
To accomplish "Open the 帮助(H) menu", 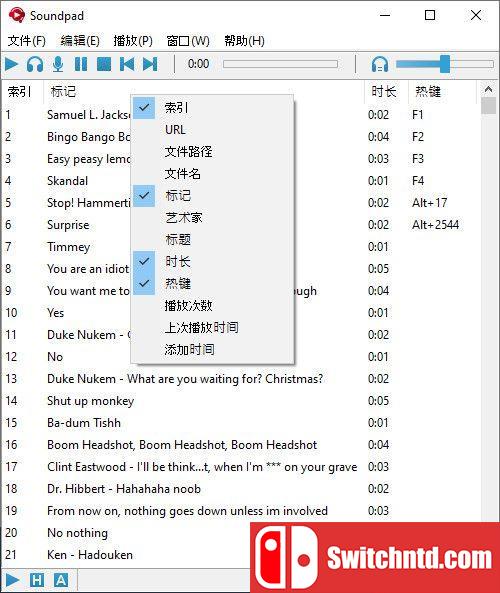I will coord(244,40).
